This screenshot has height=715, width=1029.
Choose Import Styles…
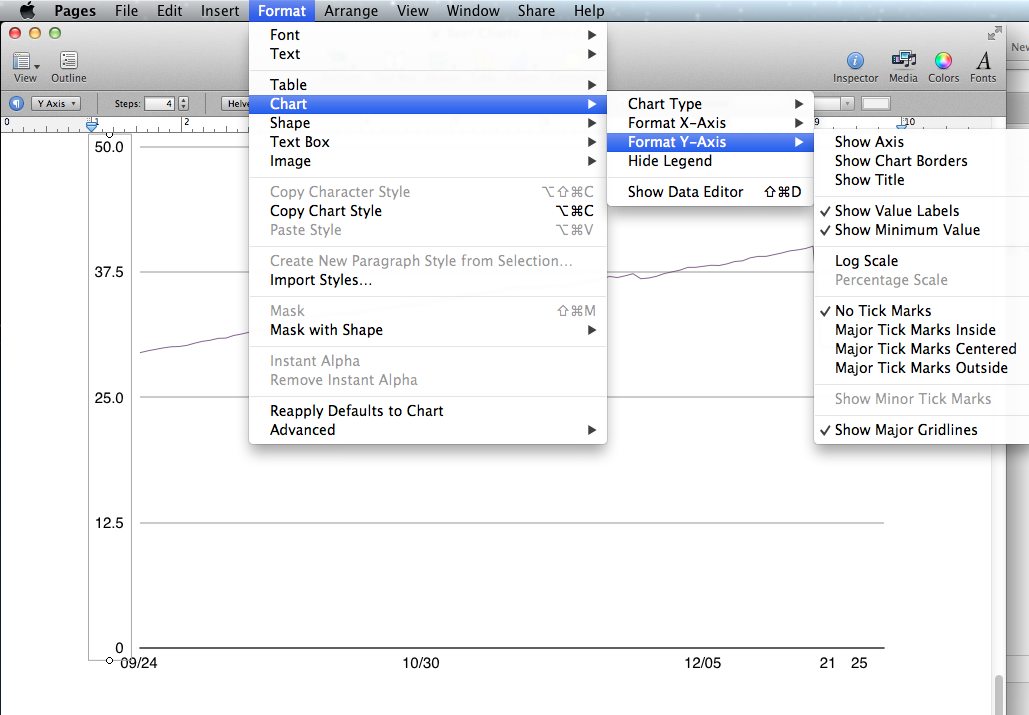coord(428,279)
